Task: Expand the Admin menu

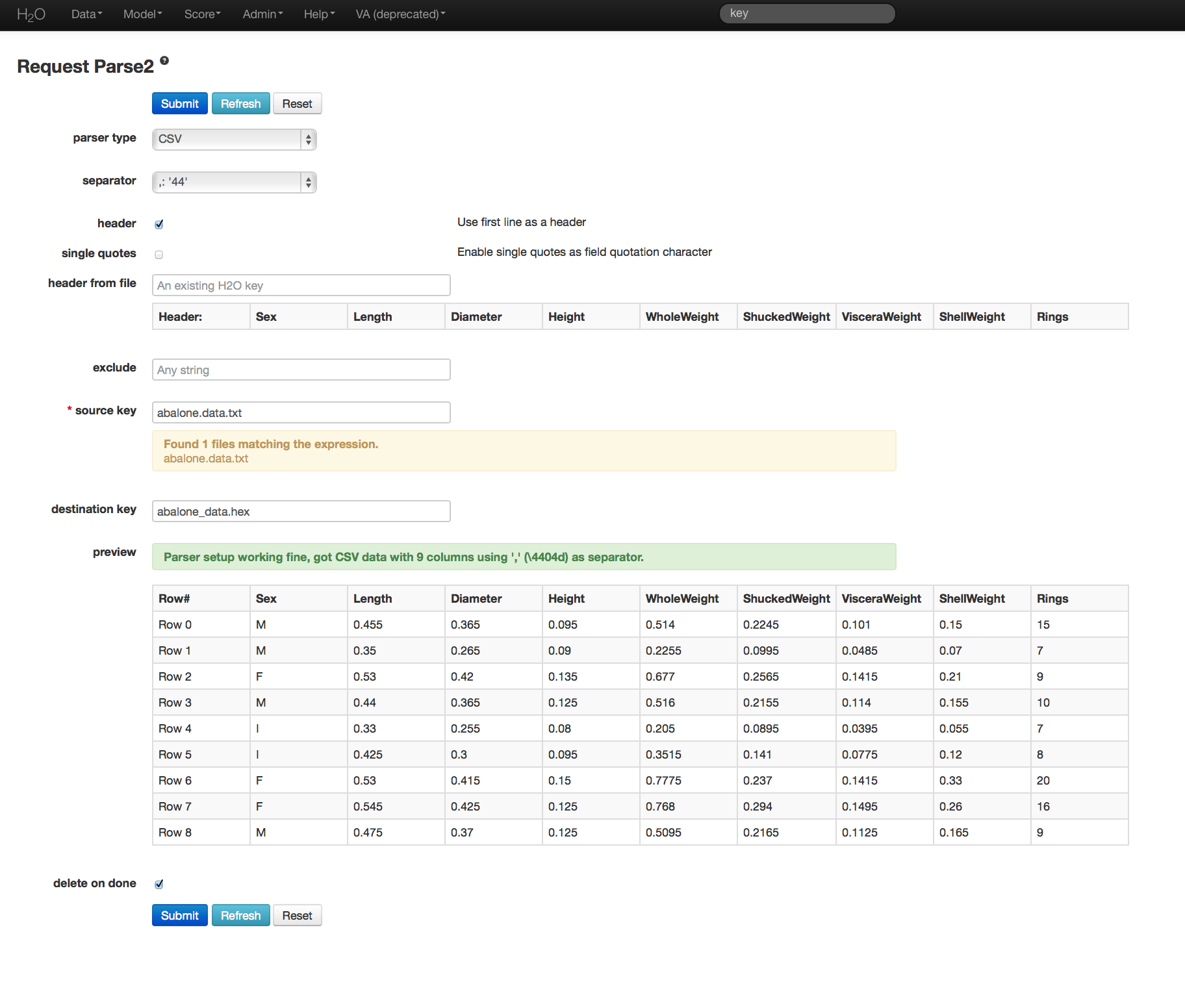Action: click(x=262, y=14)
